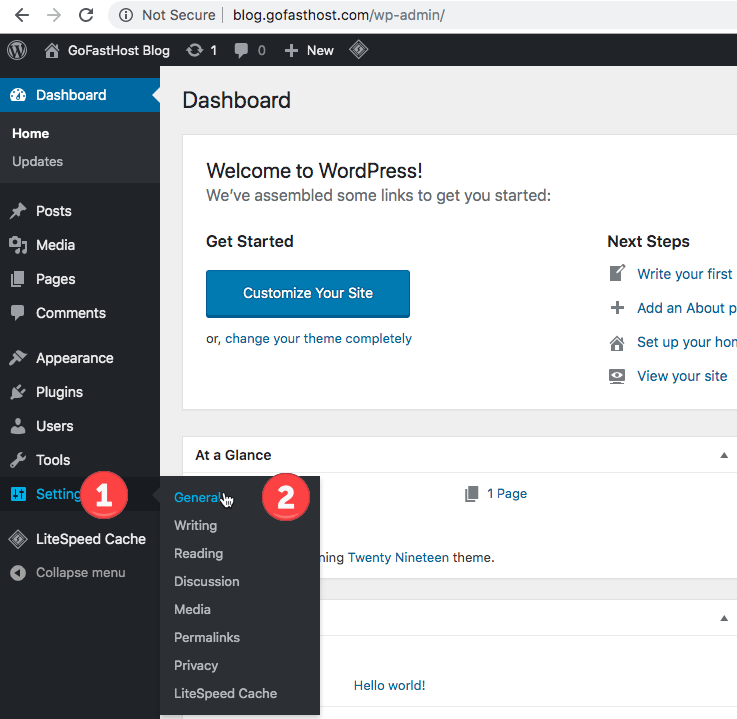Screen dimensions: 737x719
Task: Click the Plugins plug icon
Action: click(18, 392)
